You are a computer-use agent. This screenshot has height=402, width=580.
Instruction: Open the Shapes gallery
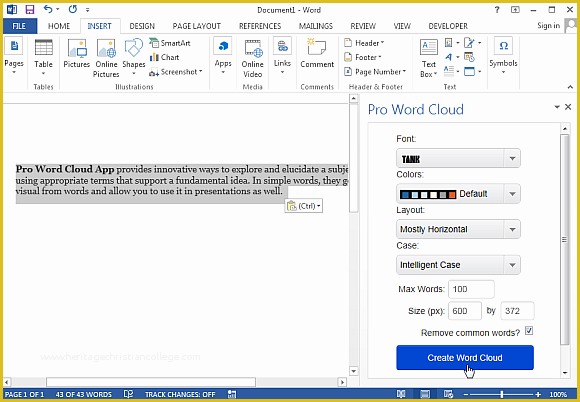(134, 56)
